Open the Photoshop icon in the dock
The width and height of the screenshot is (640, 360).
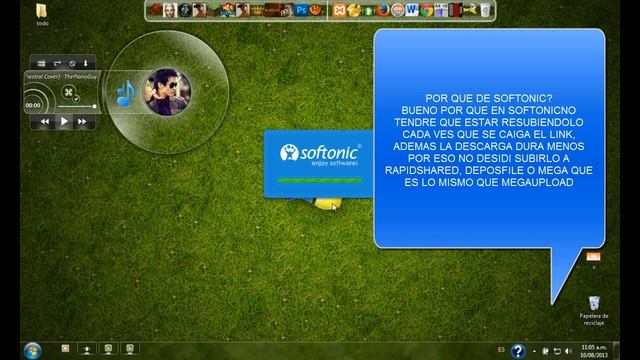coord(301,10)
